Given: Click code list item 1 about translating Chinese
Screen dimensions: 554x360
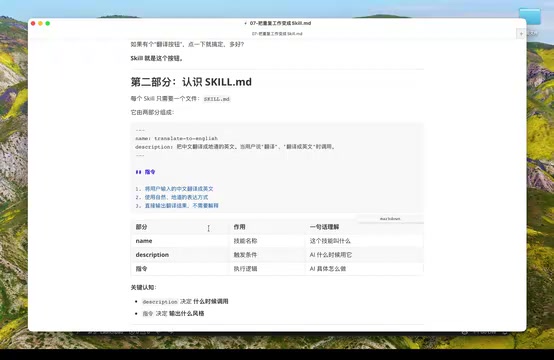Looking at the screenshot, I should tap(175, 189).
